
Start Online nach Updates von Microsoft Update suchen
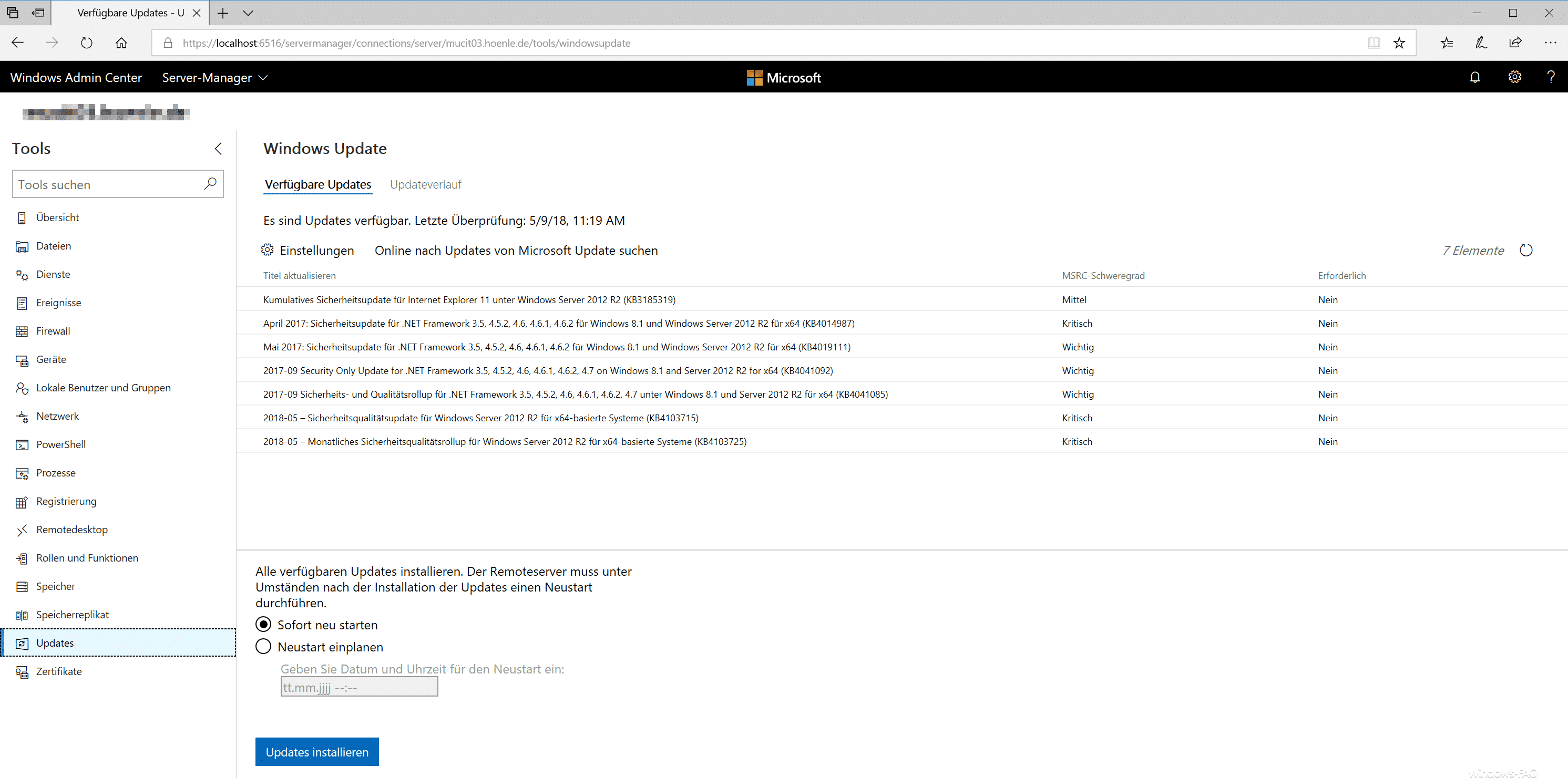(x=516, y=250)
